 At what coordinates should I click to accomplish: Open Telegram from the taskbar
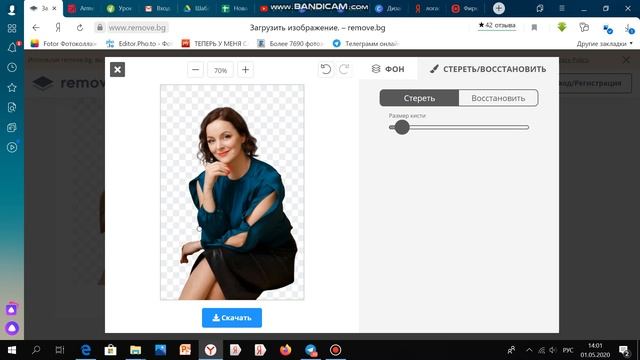click(x=311, y=350)
